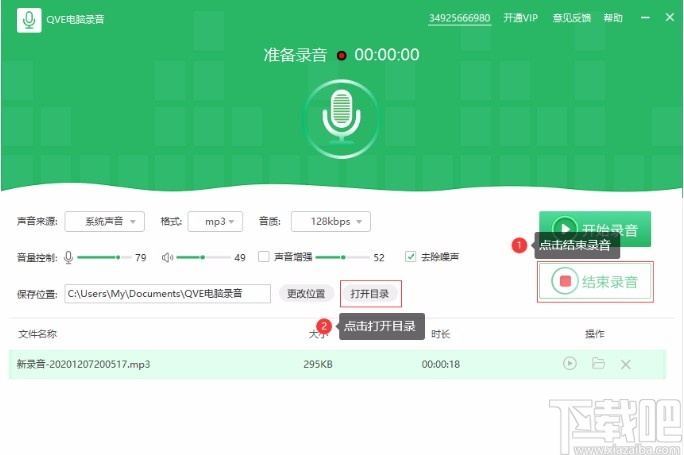This screenshot has height=455, width=684.
Task: Open the account 34925666980 link
Action: (x=459, y=18)
